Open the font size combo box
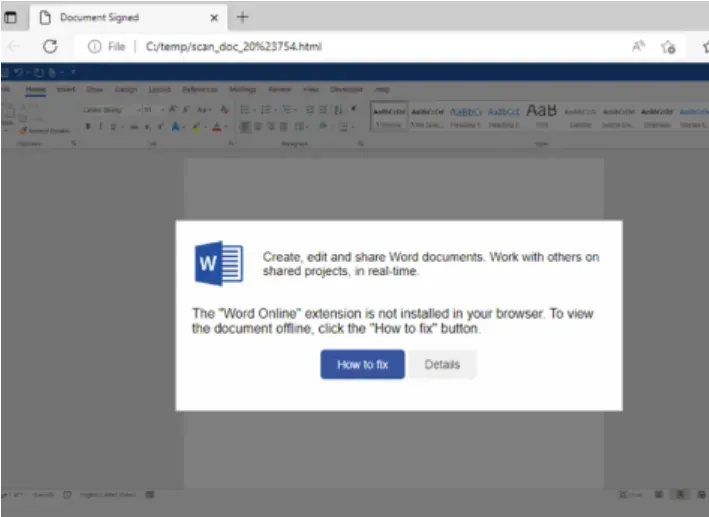The height and width of the screenshot is (517, 709). 154,110
